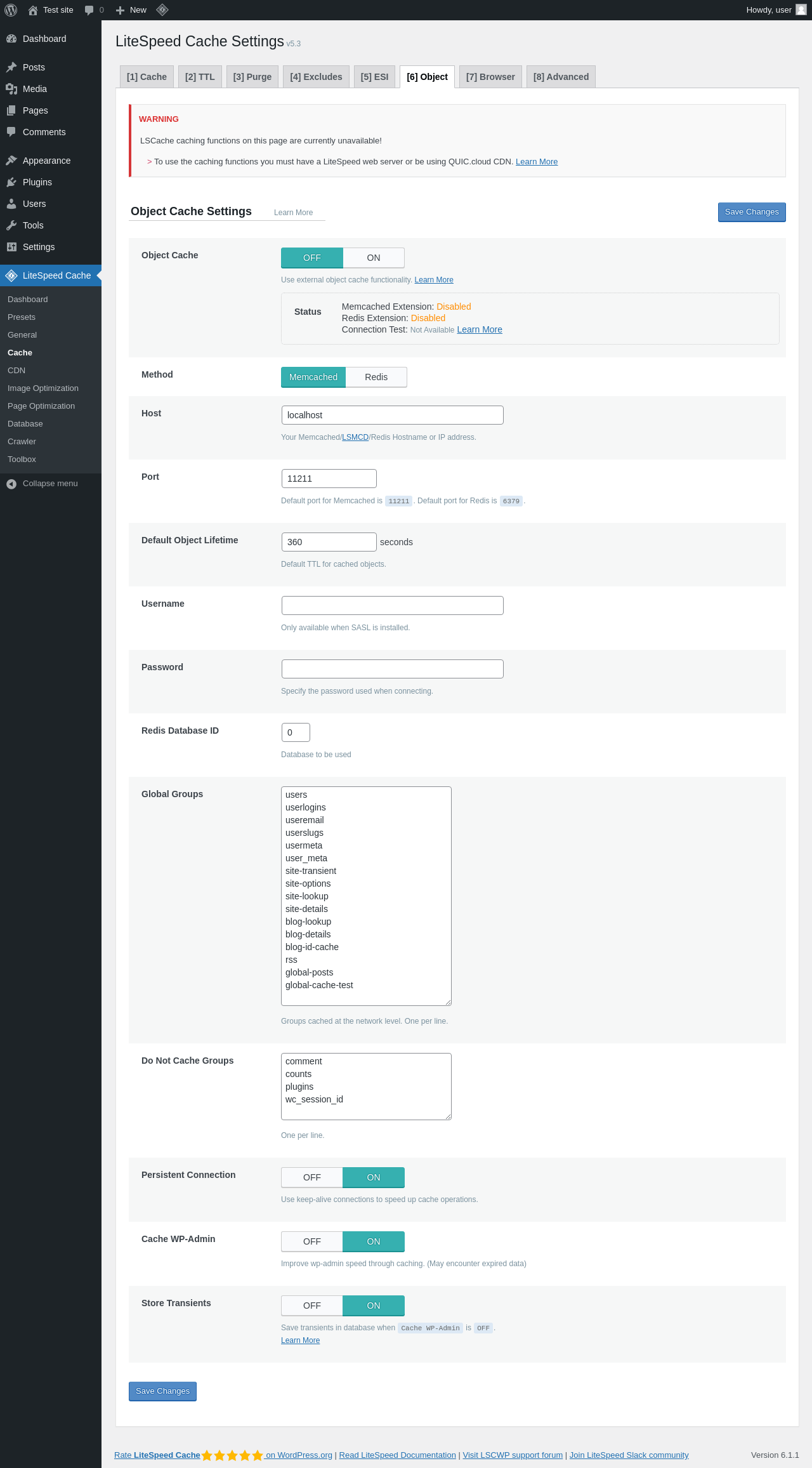The width and height of the screenshot is (812, 1468).
Task: Click the Password input field
Action: 393,669
